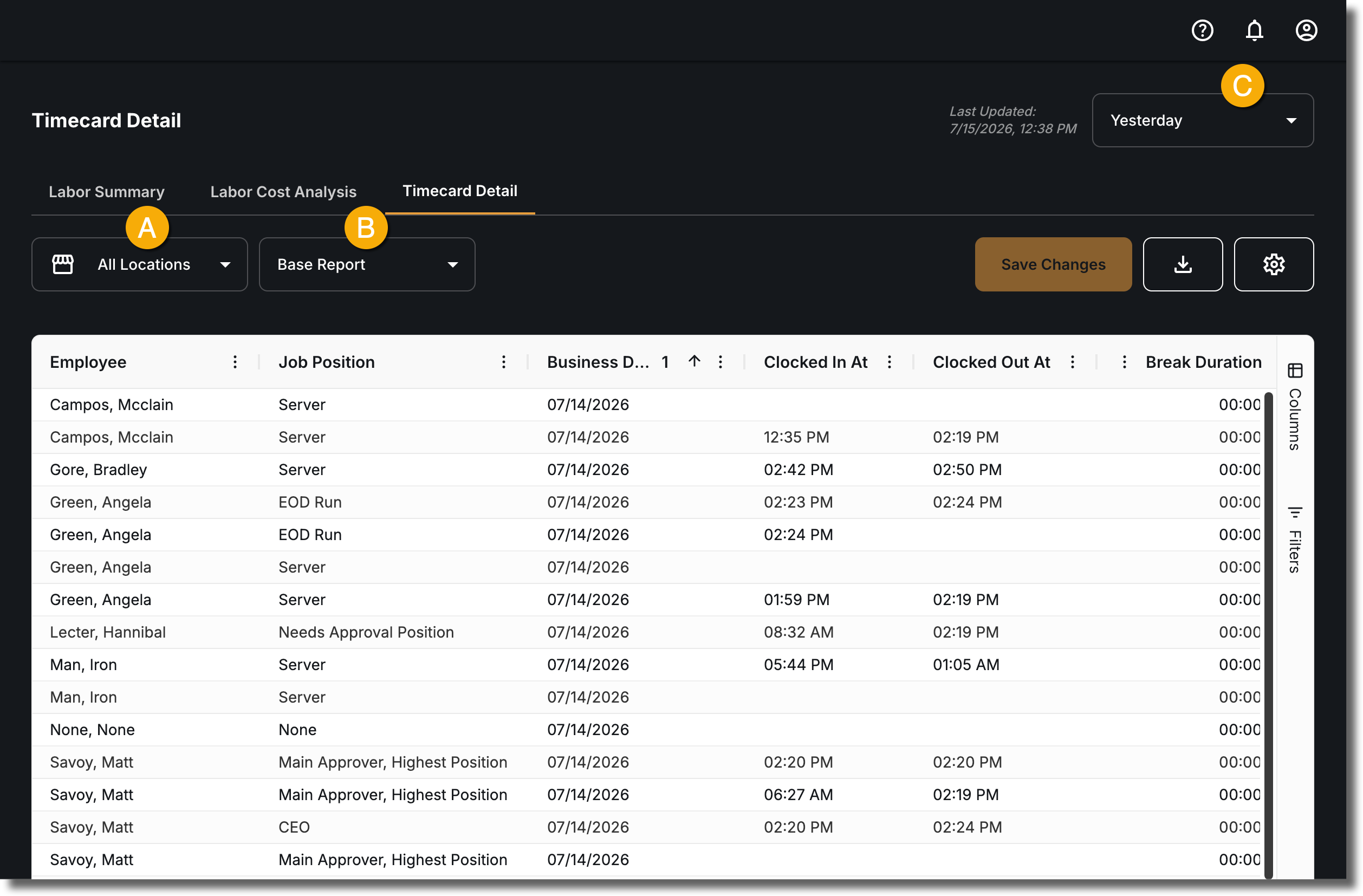
Task: Open Job Position column menu dots
Action: tap(503, 362)
